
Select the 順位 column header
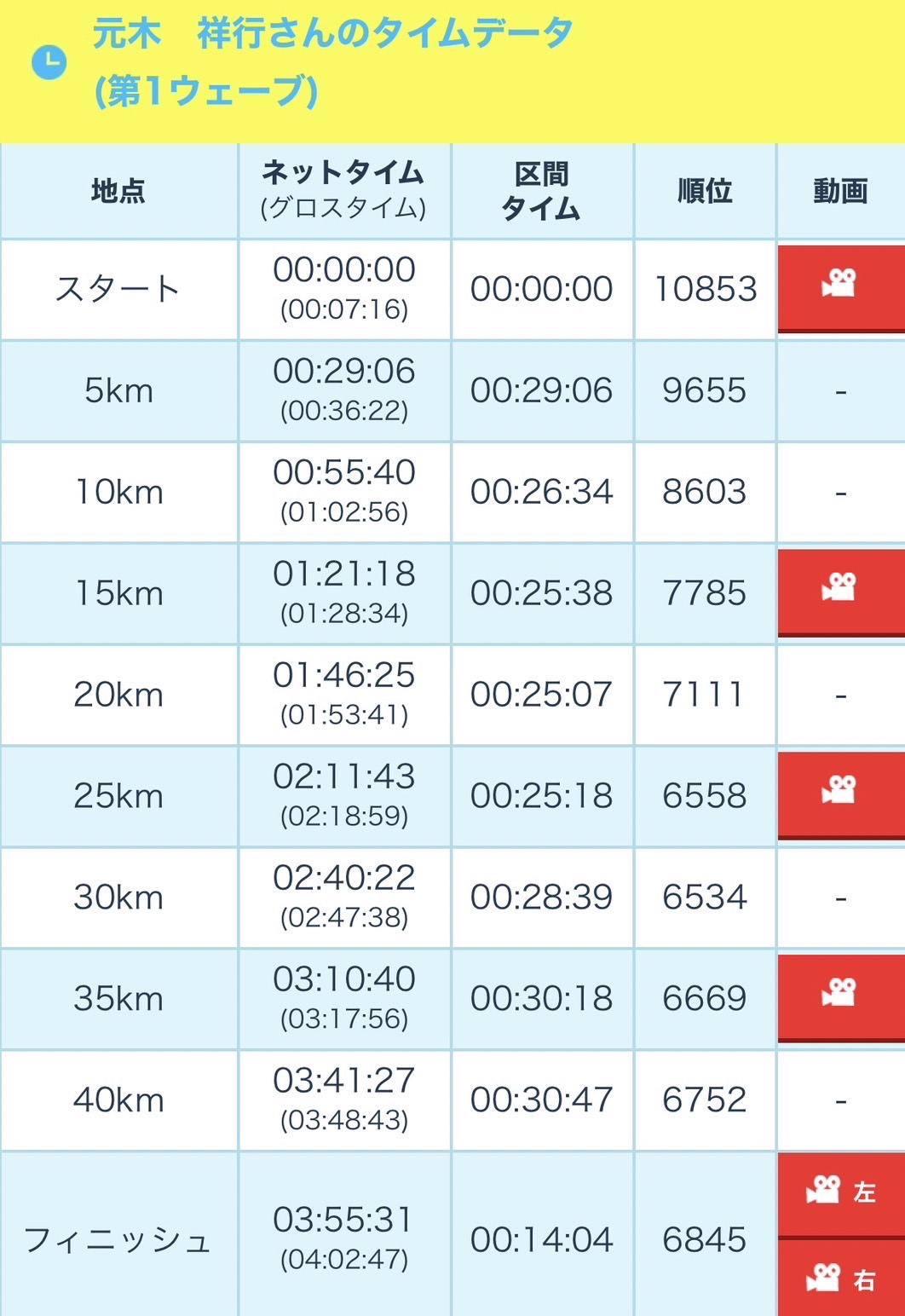(x=705, y=191)
